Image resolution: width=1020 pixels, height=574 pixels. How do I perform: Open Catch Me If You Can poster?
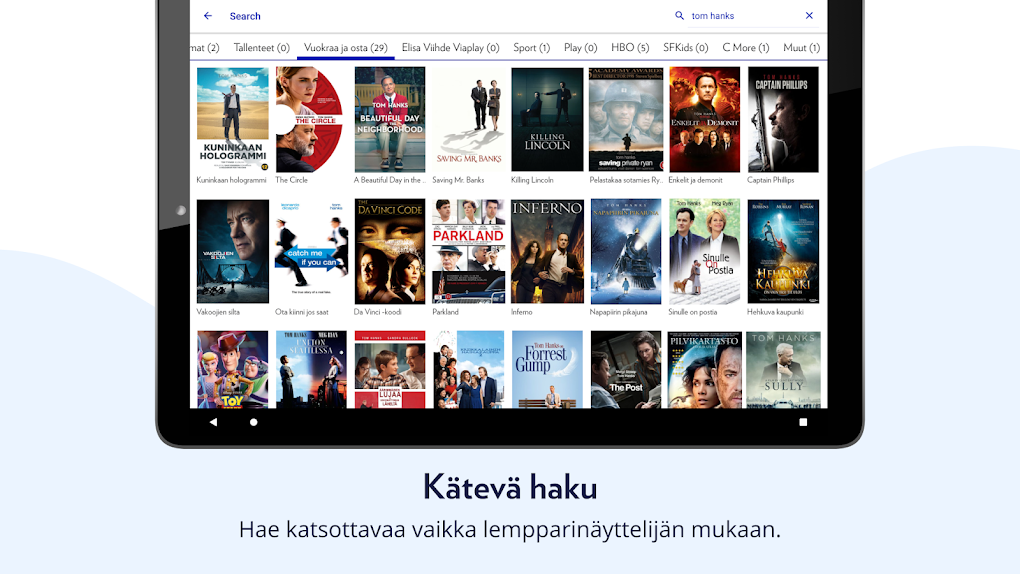pos(311,251)
